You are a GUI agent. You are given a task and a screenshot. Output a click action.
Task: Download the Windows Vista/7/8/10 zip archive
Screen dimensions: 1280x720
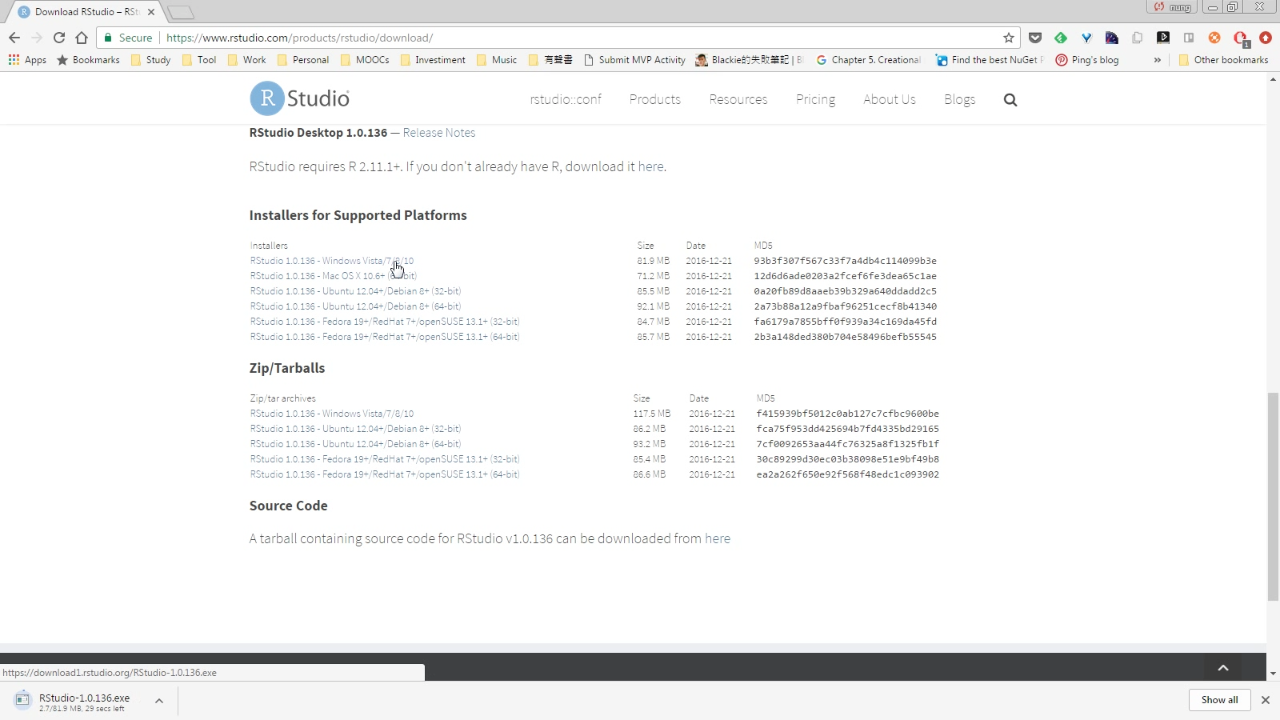tap(332, 414)
